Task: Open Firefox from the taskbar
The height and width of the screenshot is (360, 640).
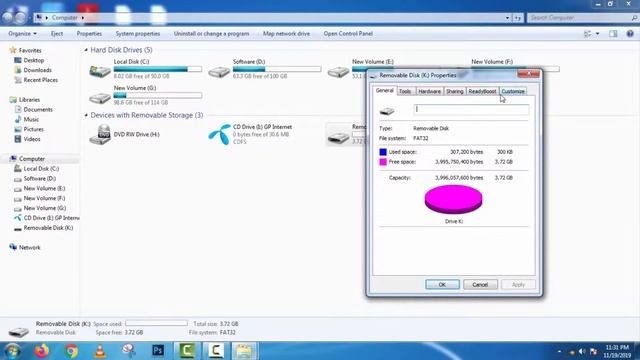Action: coord(42,351)
